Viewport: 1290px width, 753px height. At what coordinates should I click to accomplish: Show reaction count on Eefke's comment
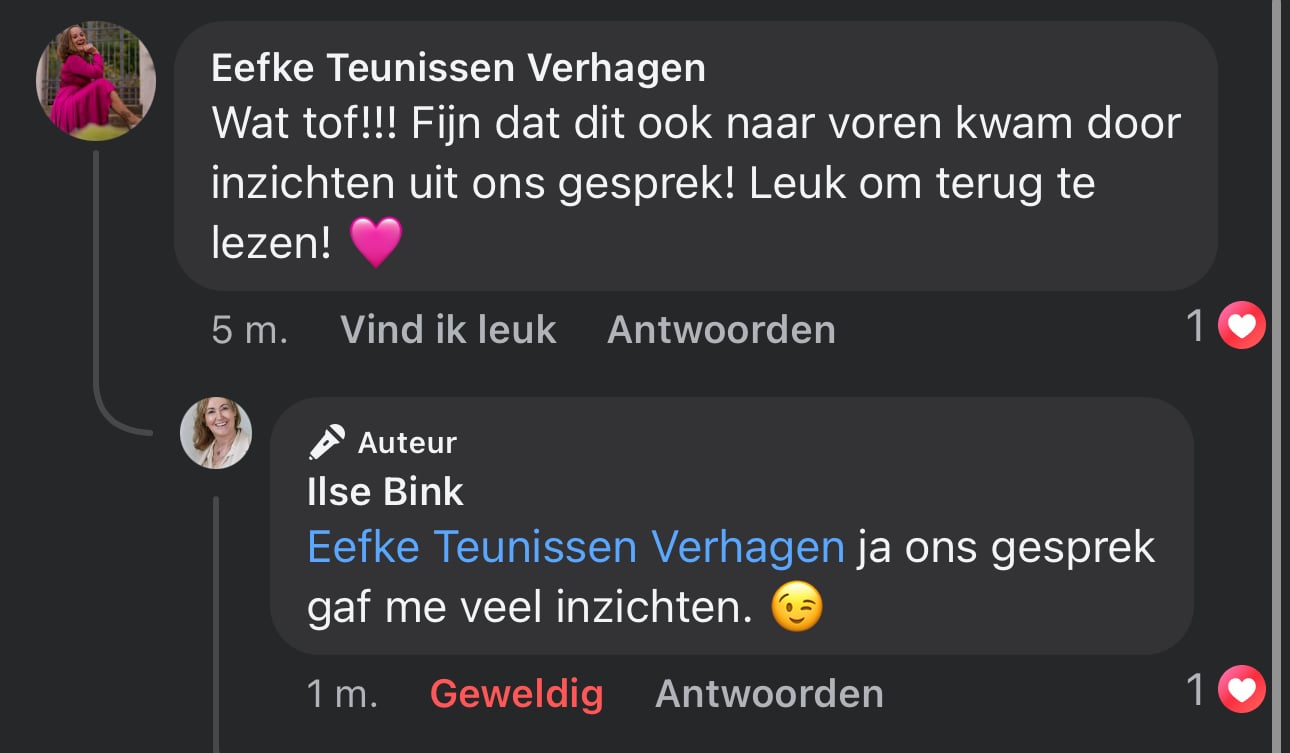1196,326
